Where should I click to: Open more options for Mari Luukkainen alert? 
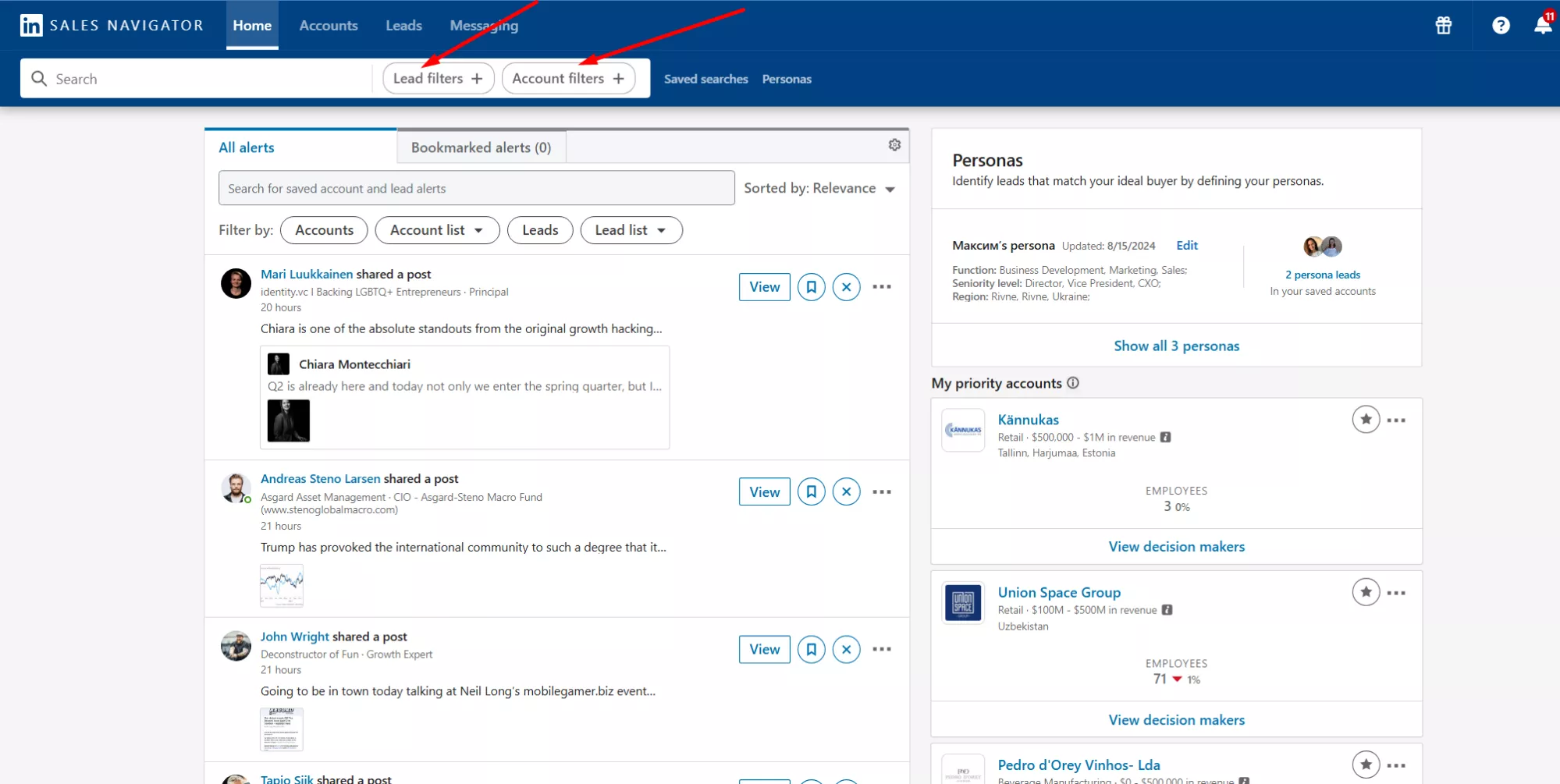(x=882, y=287)
